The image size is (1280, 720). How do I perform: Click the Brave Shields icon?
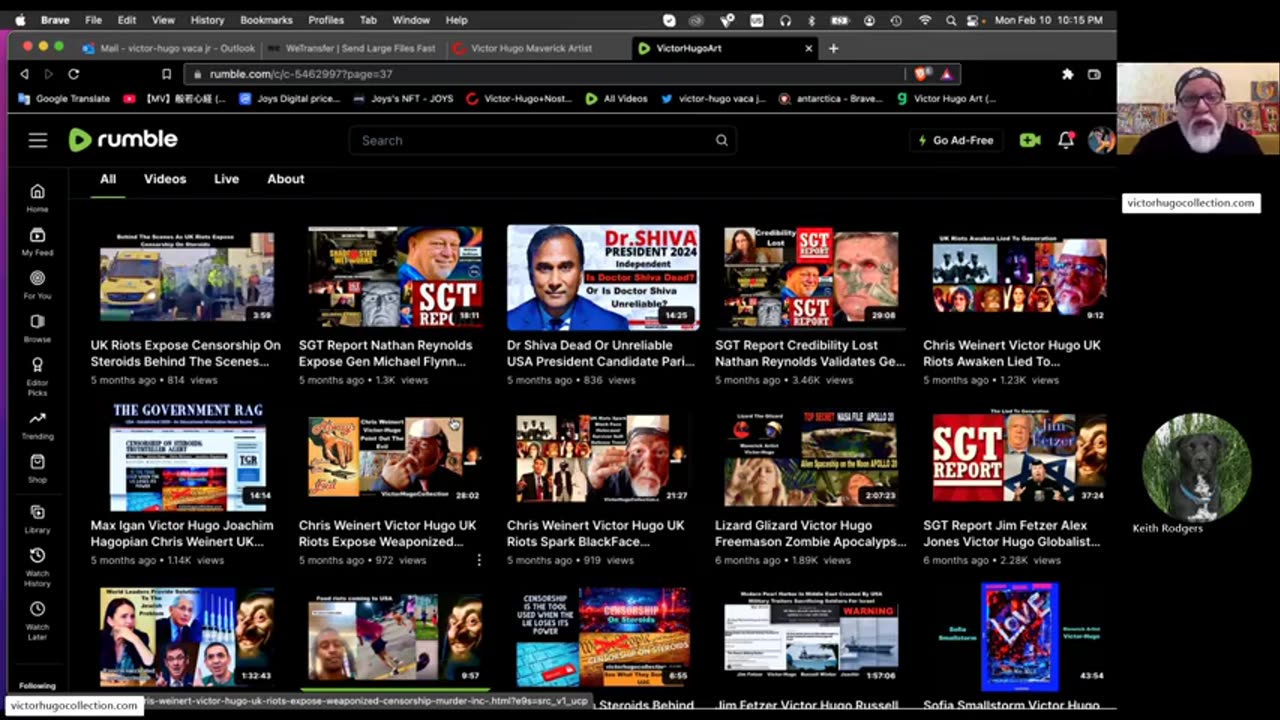click(922, 74)
